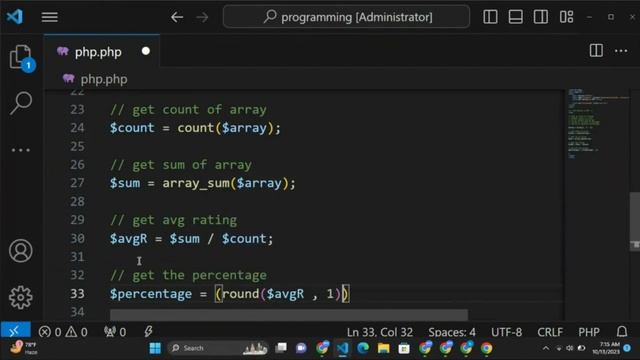Click the '// get avg rating' comment

(173, 220)
